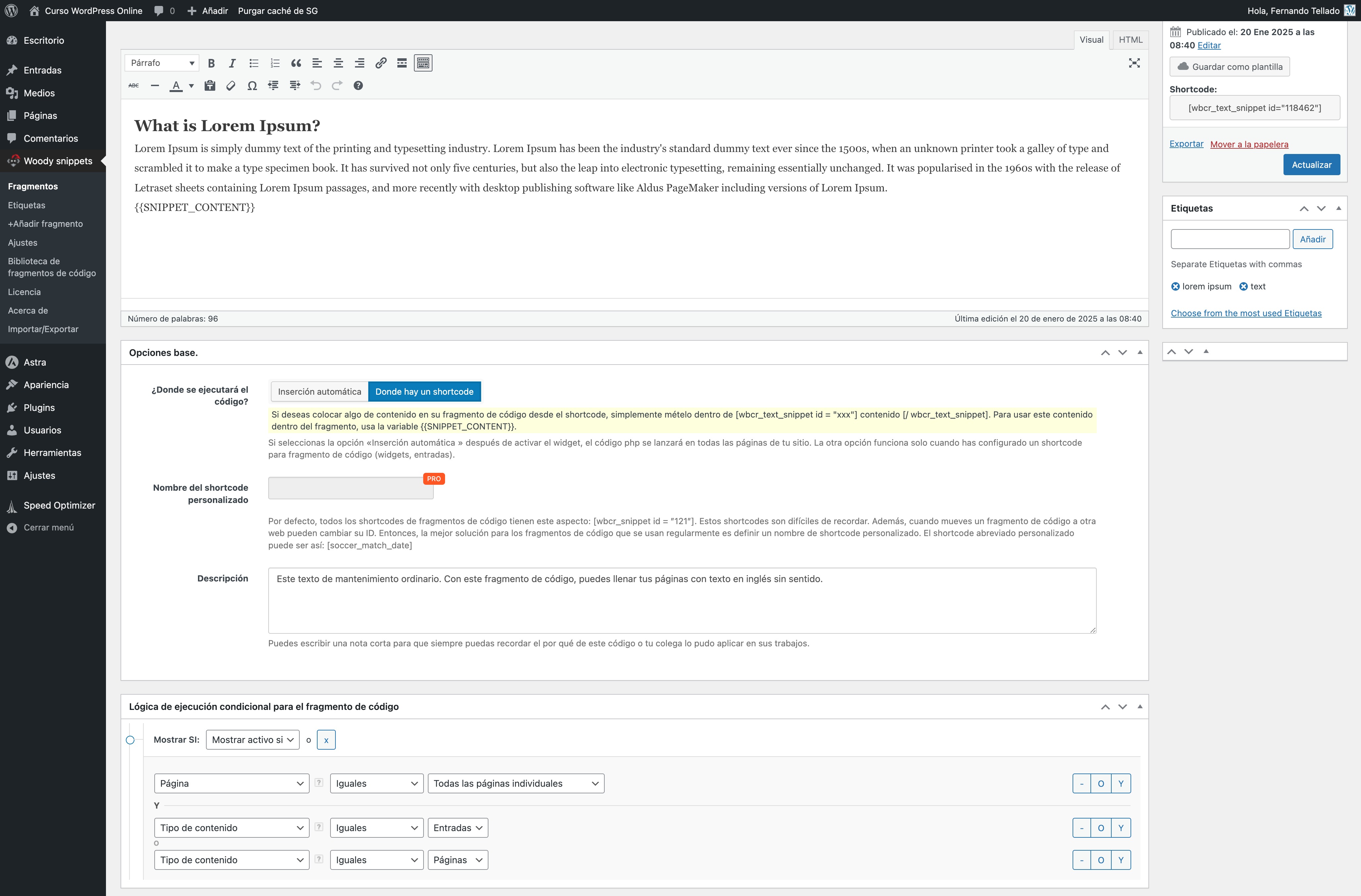Open the Párrafo format dropdown
The width and height of the screenshot is (1361, 896).
click(x=162, y=63)
